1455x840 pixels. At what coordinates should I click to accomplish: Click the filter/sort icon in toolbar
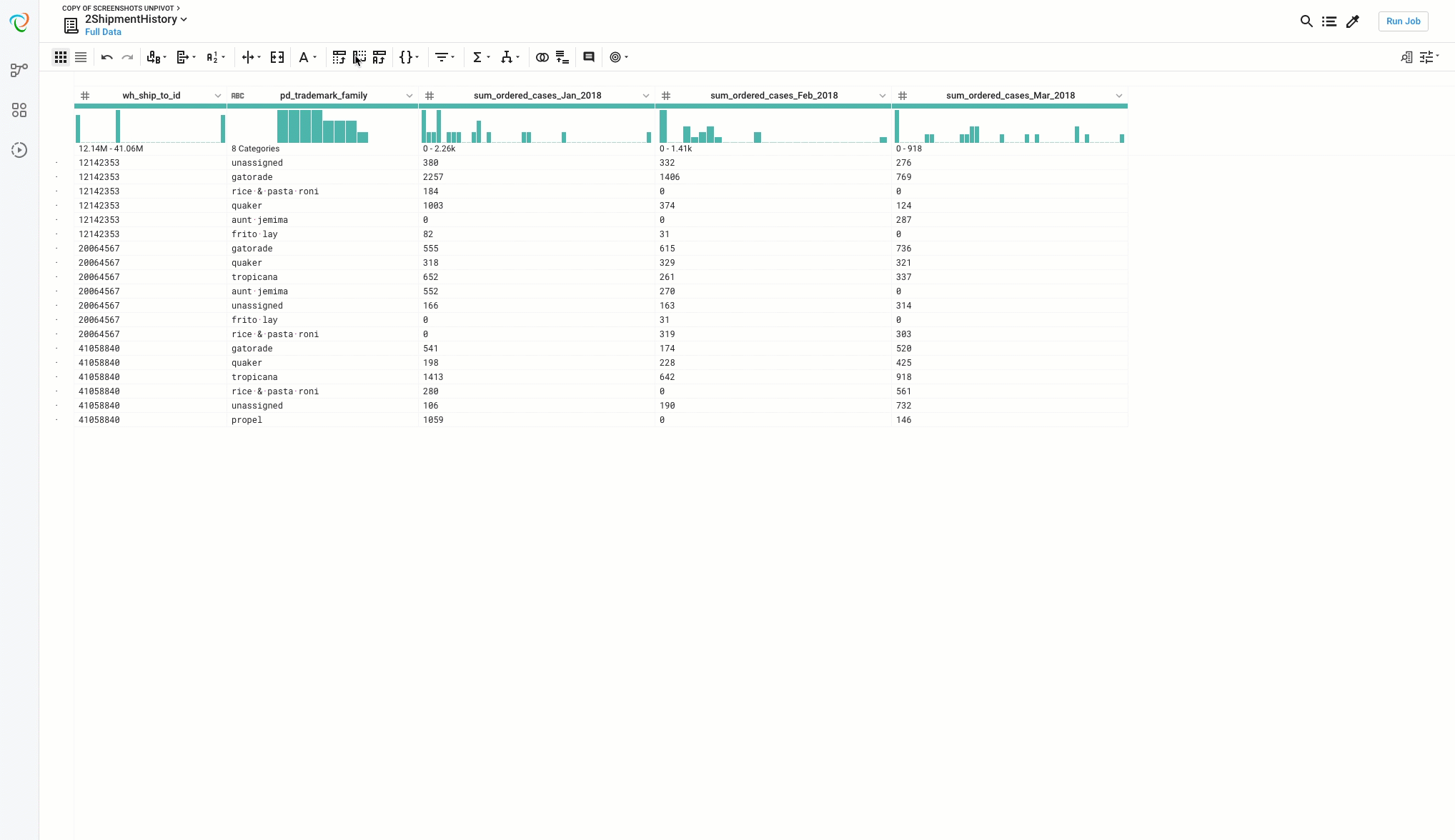(443, 57)
